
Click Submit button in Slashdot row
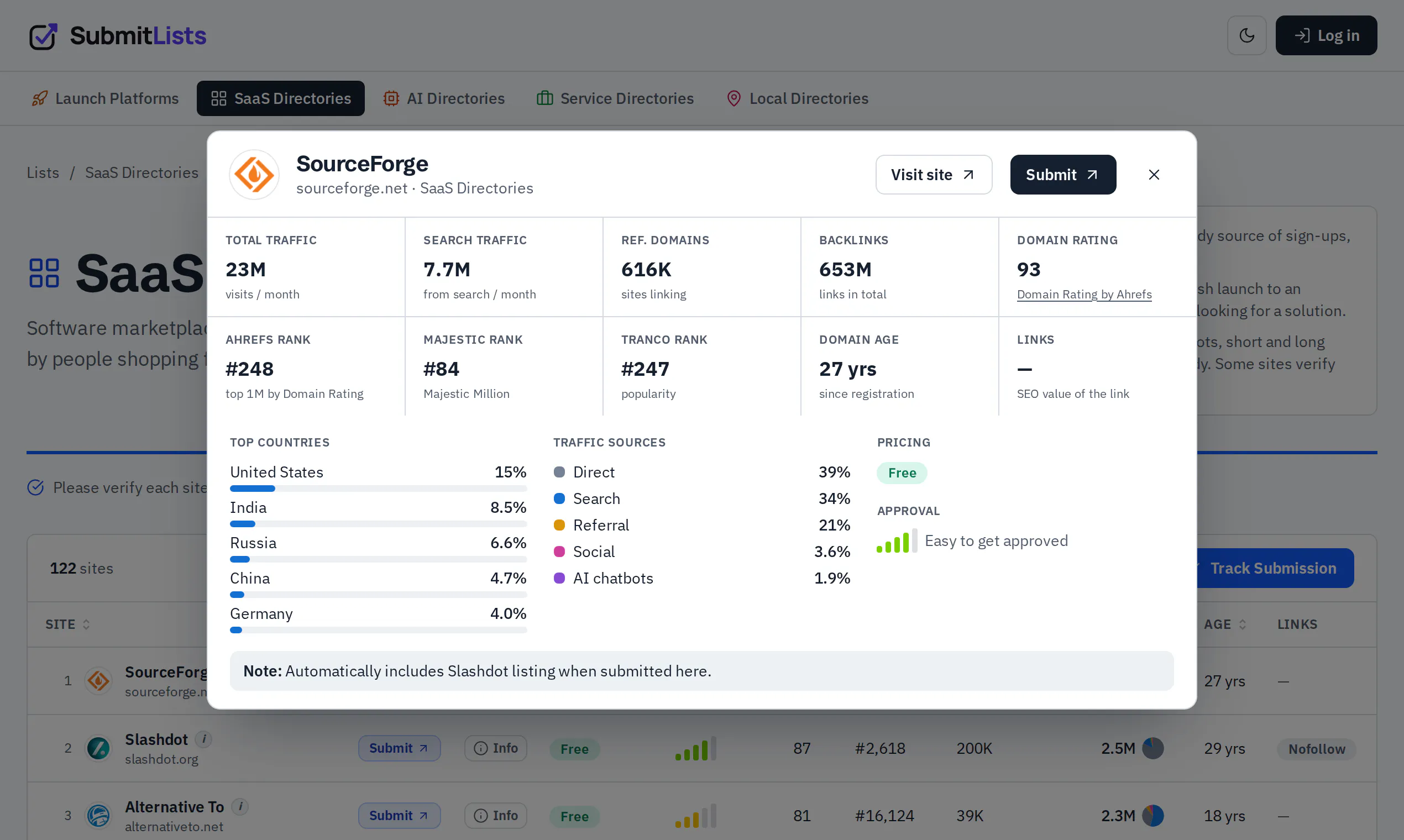[399, 748]
